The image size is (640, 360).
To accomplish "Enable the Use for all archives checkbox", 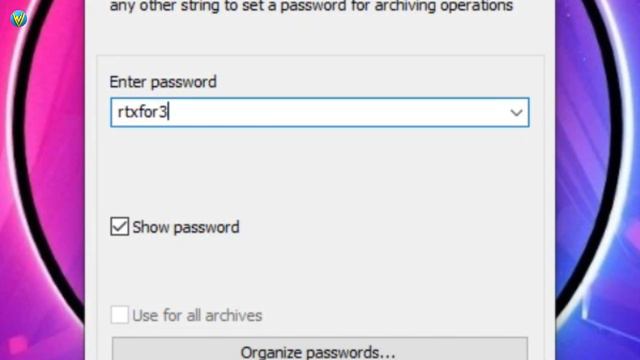I will pyautogui.click(x=120, y=315).
